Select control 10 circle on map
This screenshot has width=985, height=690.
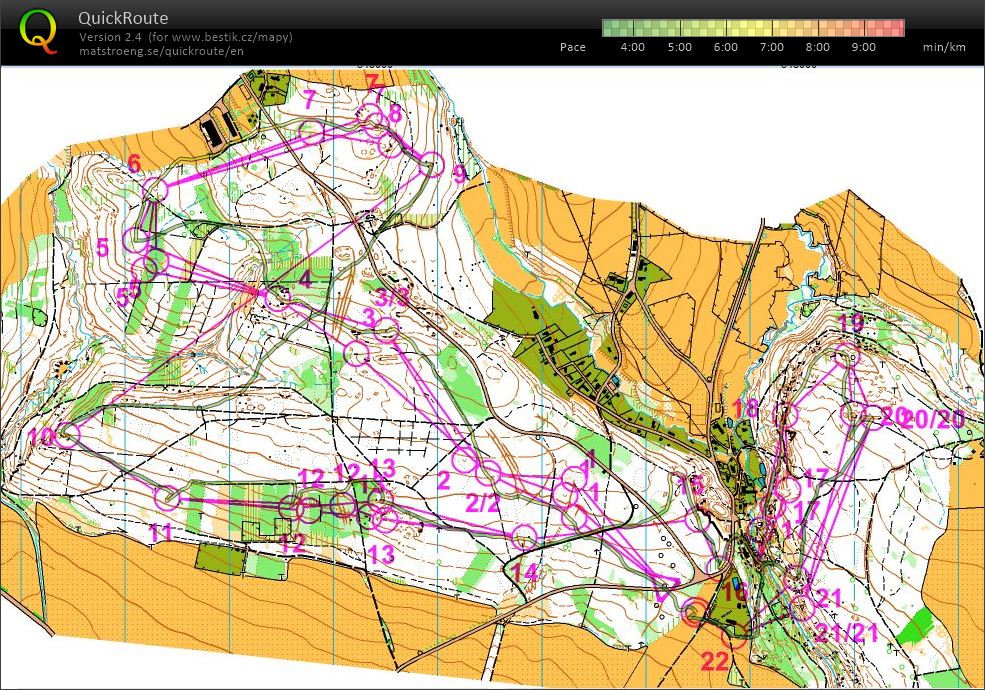coord(67,434)
